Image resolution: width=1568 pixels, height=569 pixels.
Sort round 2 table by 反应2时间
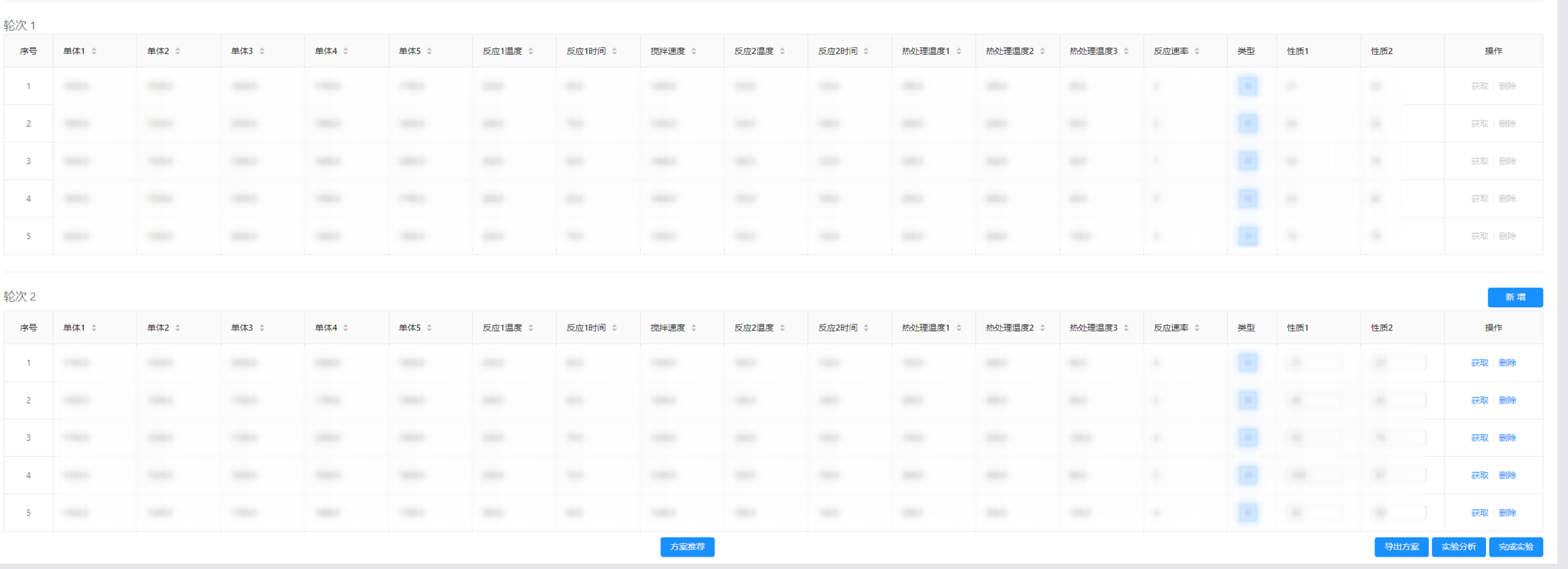866,328
